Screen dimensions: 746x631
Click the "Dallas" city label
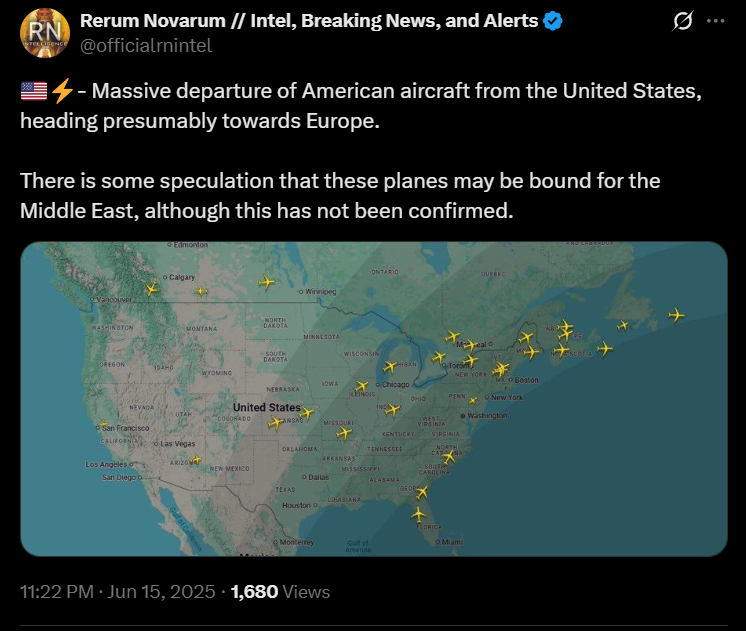318,477
